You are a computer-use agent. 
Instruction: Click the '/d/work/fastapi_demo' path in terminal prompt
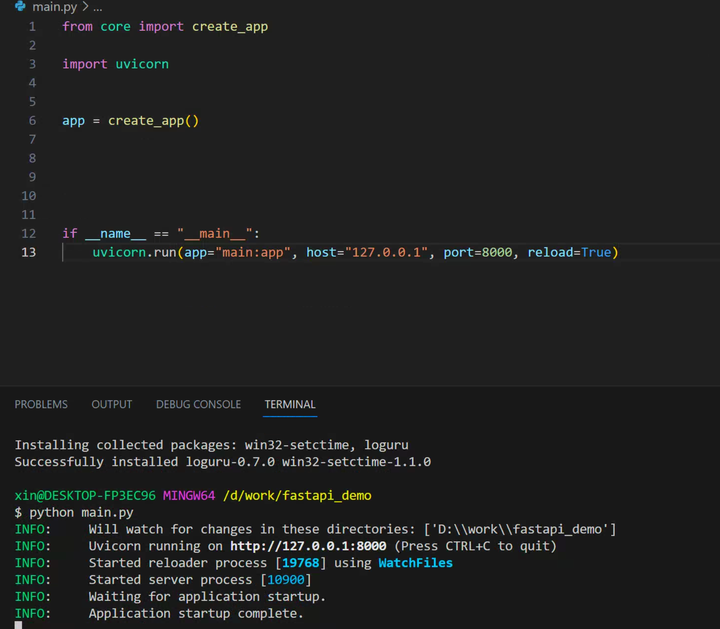[297, 496]
